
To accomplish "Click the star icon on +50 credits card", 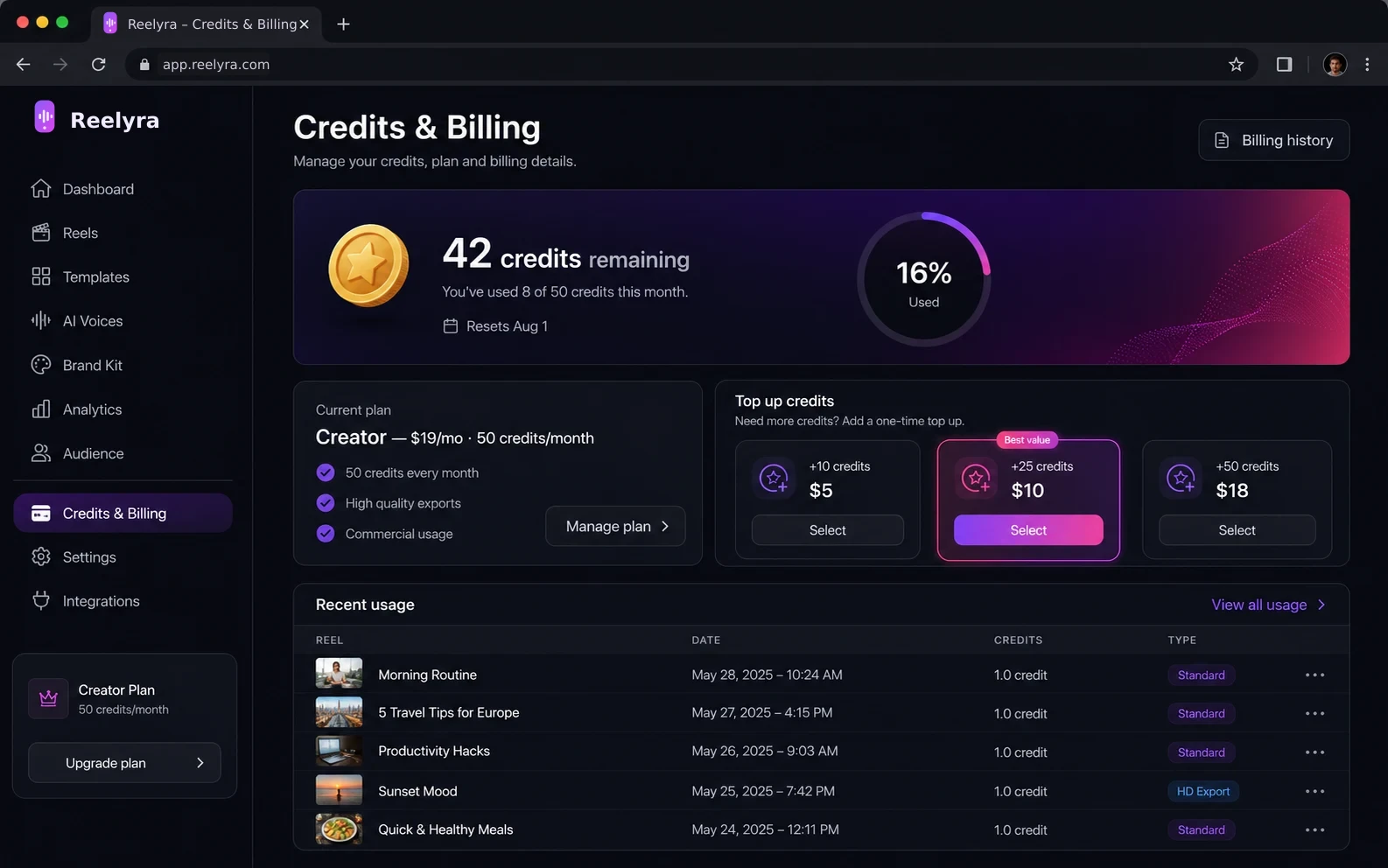I will tap(1181, 478).
